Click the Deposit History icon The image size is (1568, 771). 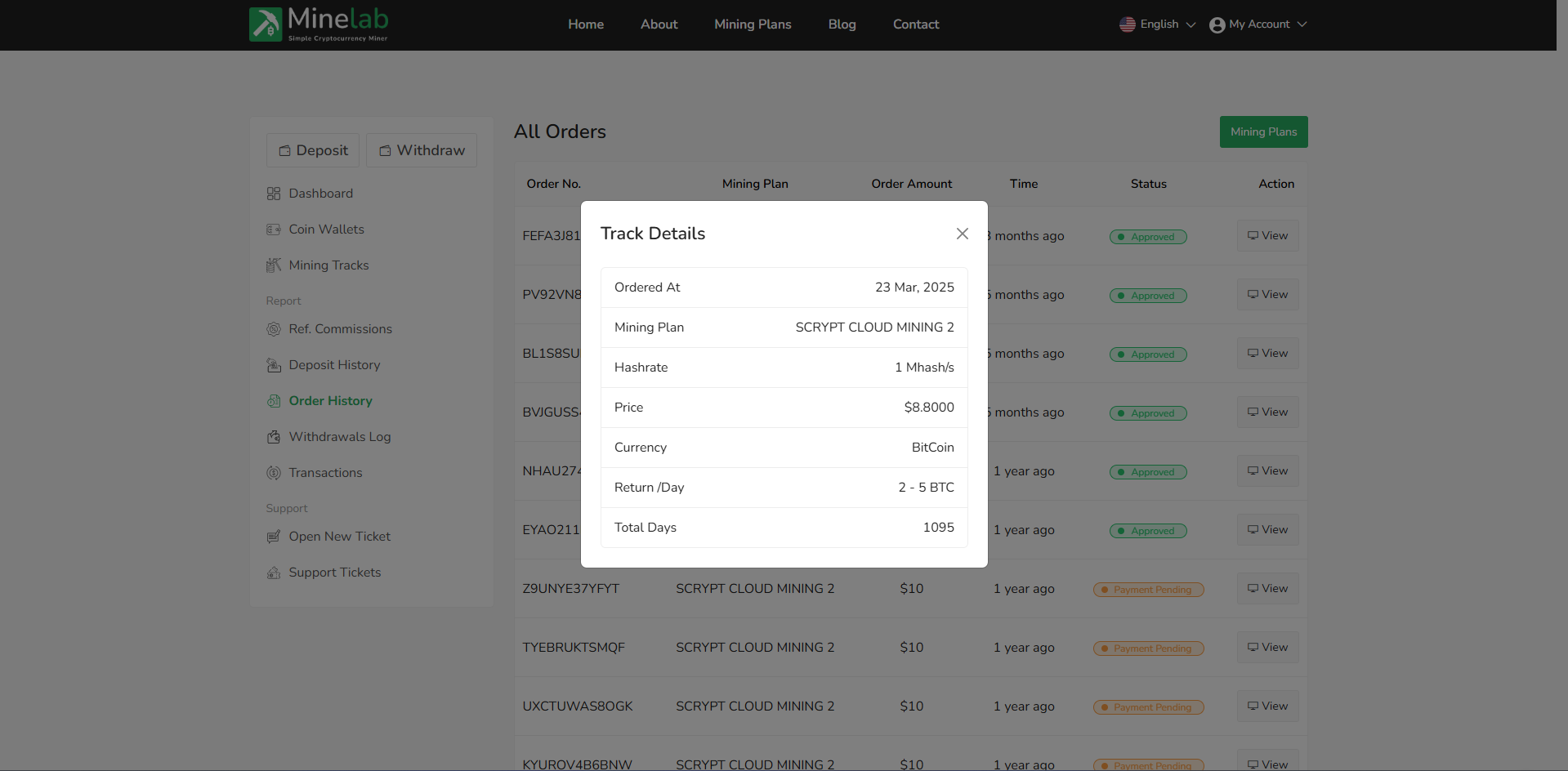(274, 365)
